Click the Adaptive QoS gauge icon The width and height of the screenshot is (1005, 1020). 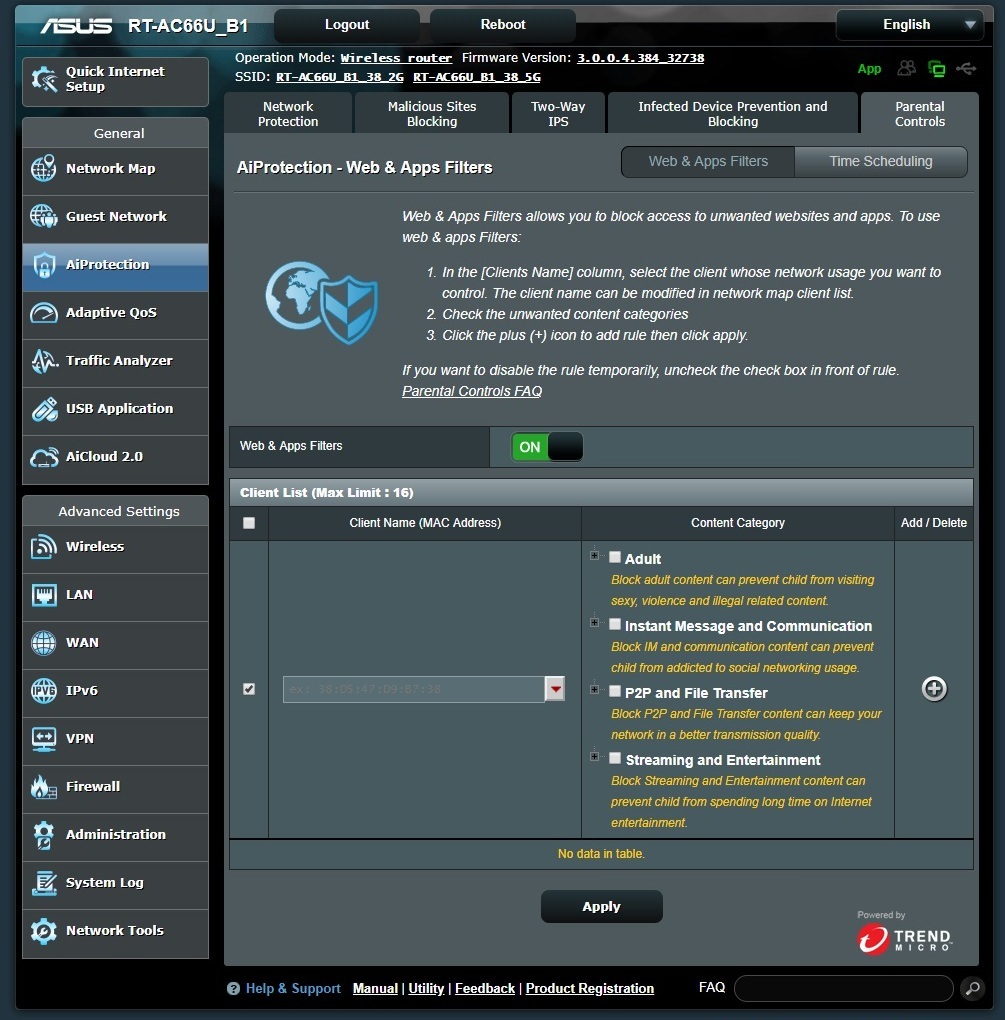pos(44,313)
